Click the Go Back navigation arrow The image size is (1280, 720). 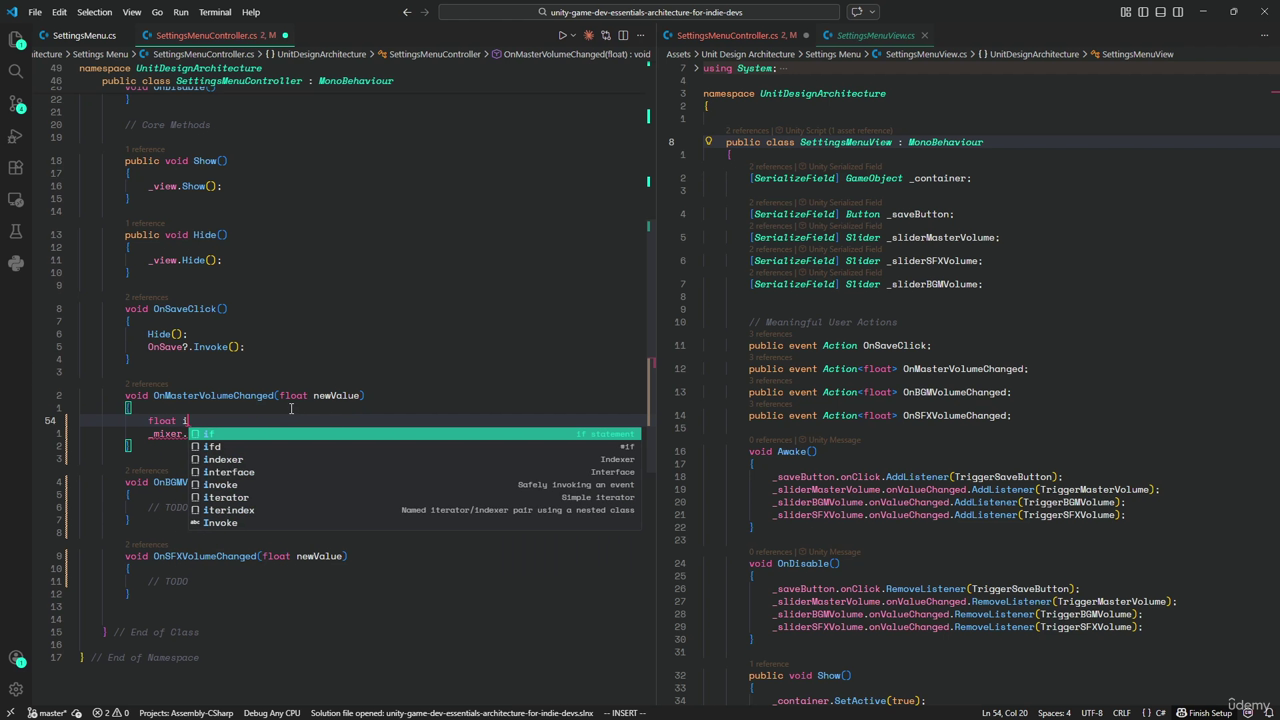(x=407, y=12)
